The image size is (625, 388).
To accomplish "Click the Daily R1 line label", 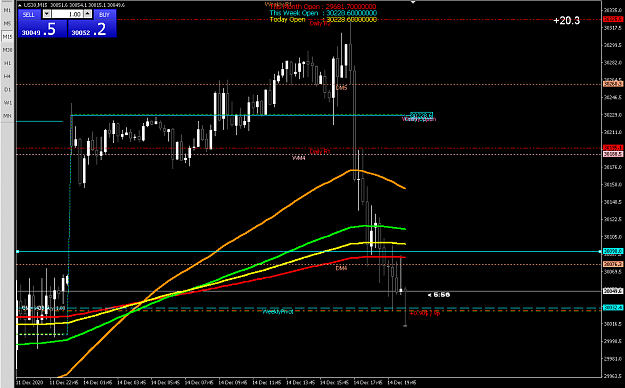I will 320,152.
